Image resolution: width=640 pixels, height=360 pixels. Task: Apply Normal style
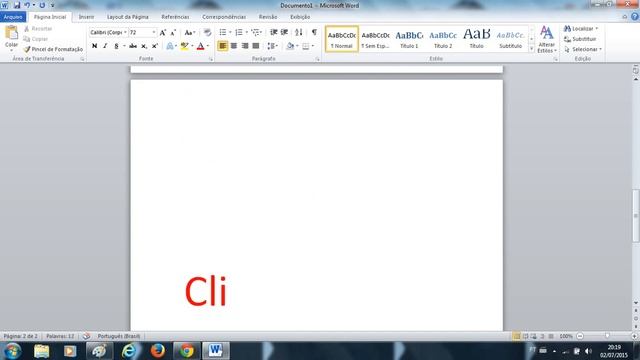click(x=342, y=39)
